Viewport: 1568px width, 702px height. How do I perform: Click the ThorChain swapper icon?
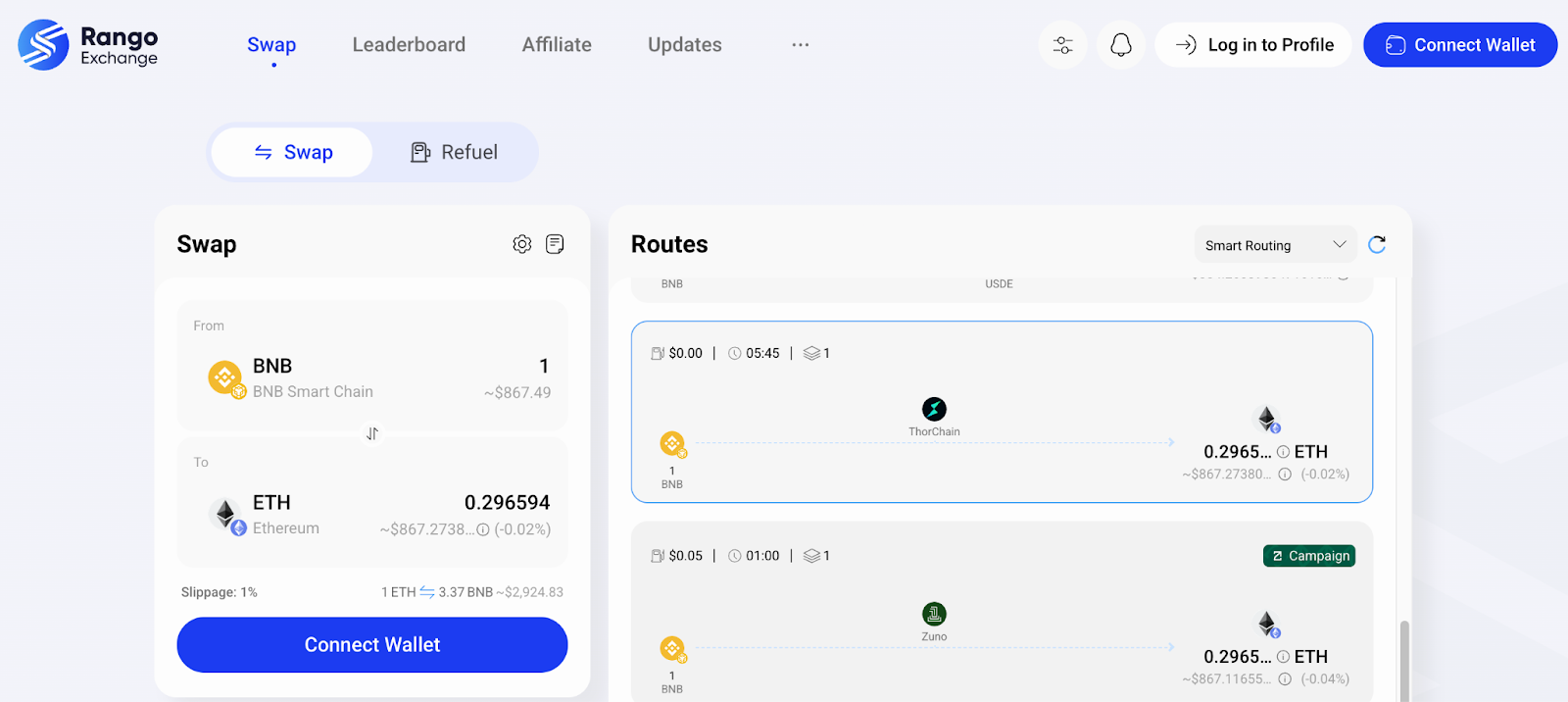934,409
